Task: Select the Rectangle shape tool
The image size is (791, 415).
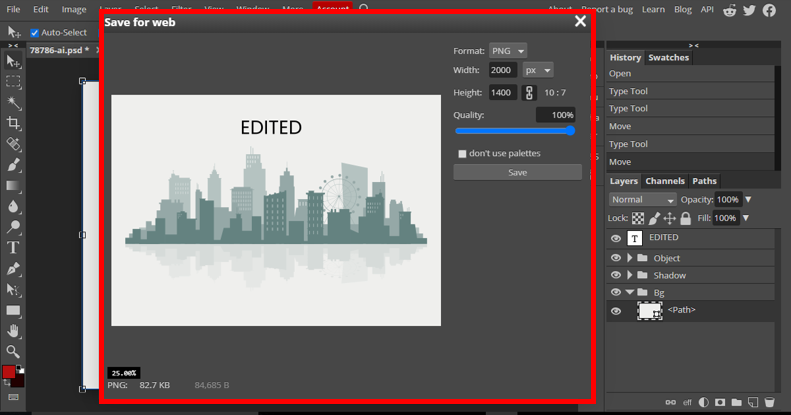Action: point(13,310)
